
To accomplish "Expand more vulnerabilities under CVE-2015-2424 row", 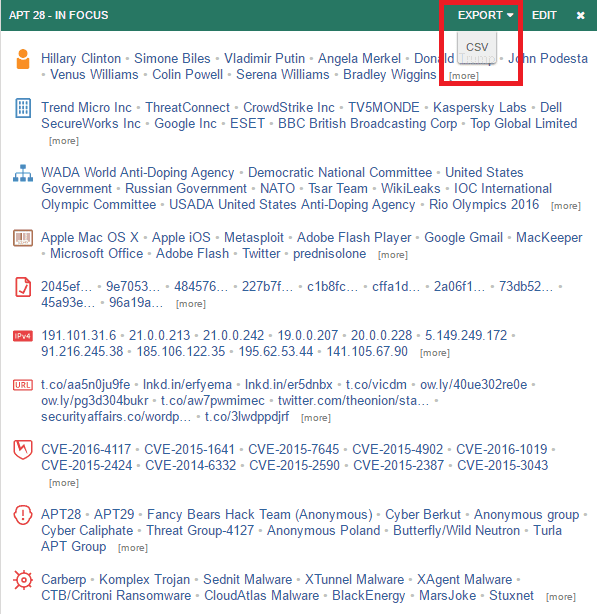I will 64,482.
